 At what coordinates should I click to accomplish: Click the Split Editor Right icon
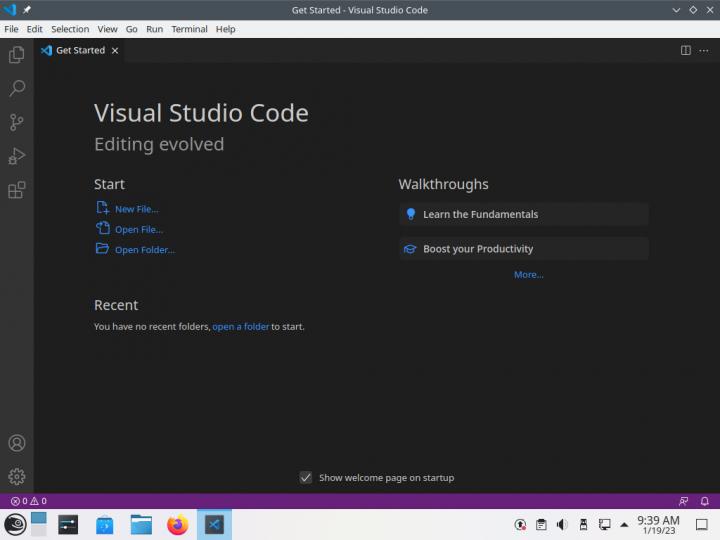point(685,50)
